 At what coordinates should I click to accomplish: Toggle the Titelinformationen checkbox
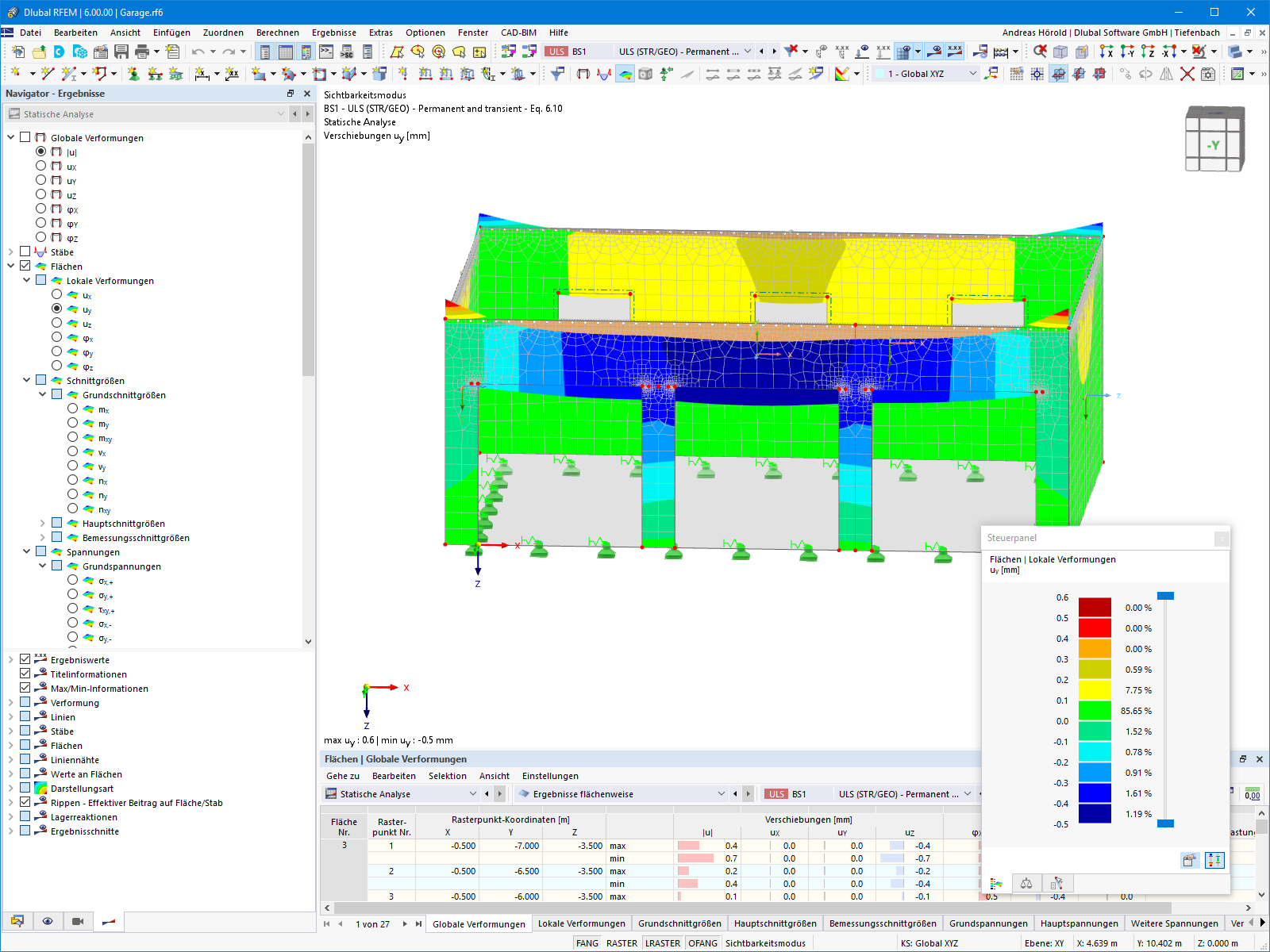pyautogui.click(x=25, y=674)
